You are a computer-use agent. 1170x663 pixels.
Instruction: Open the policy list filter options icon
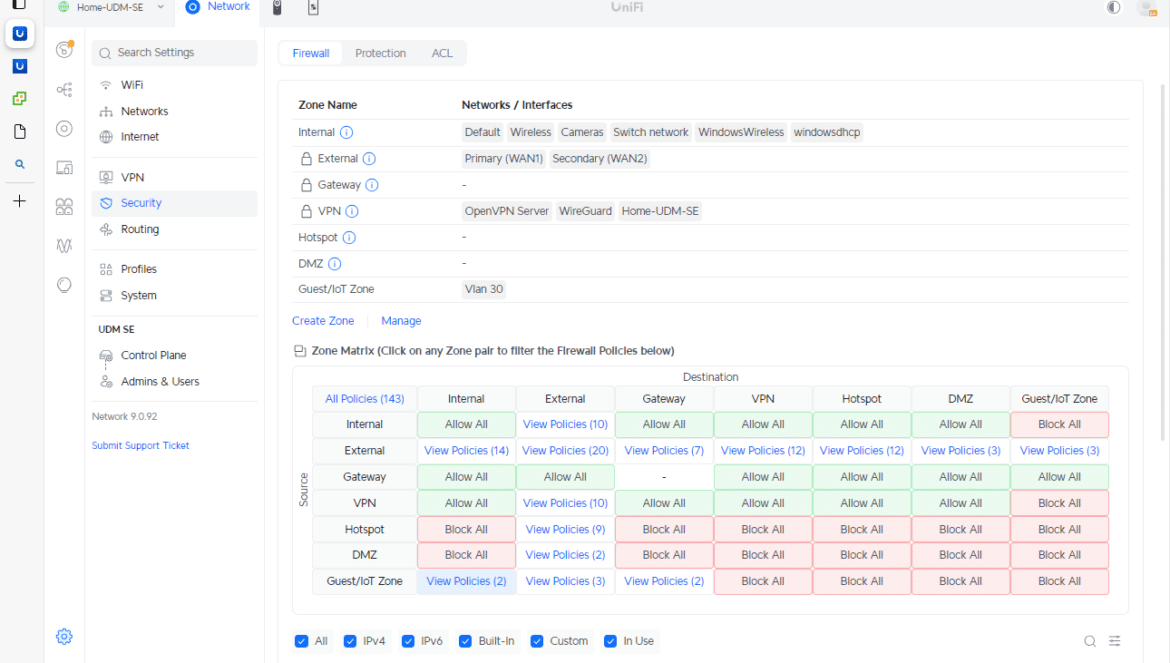tap(1115, 641)
